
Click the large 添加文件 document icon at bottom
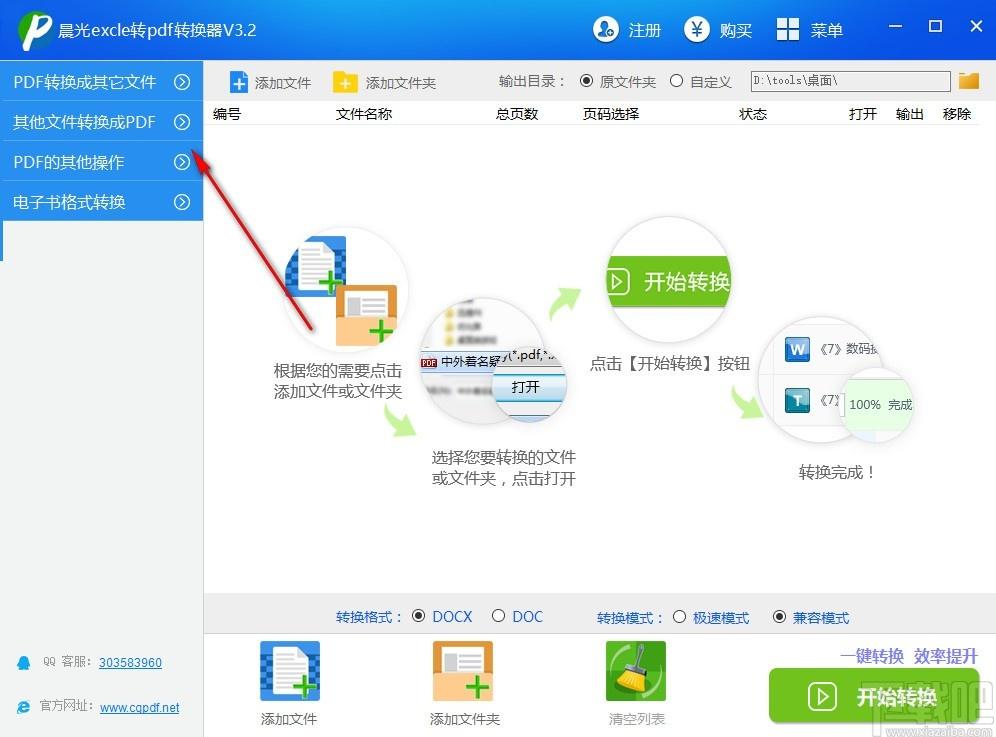[x=290, y=670]
